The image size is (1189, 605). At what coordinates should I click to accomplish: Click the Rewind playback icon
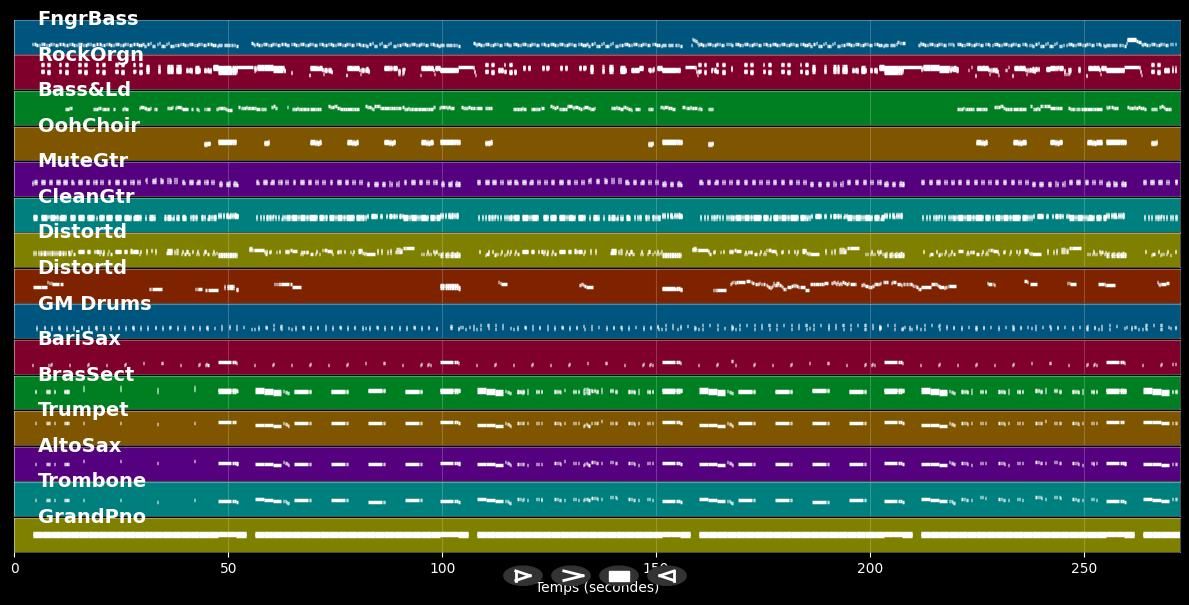click(665, 575)
